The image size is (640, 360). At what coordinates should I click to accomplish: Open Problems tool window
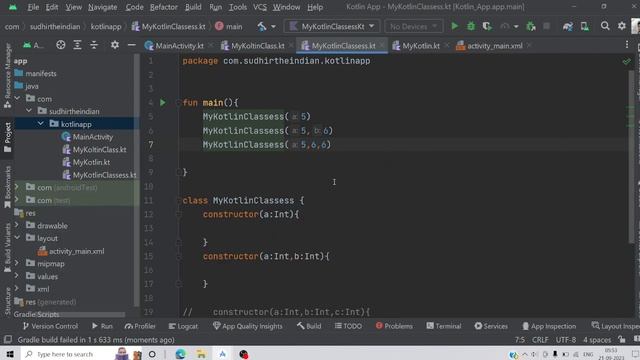pyautogui.click(x=394, y=326)
